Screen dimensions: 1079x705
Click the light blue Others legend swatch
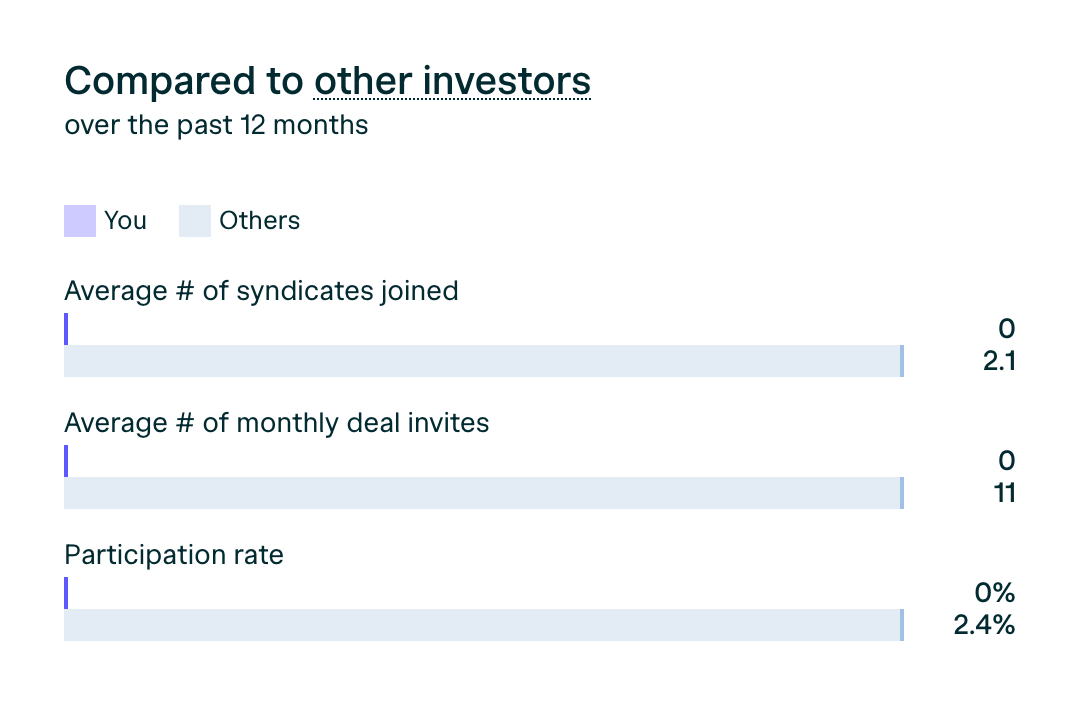195,221
